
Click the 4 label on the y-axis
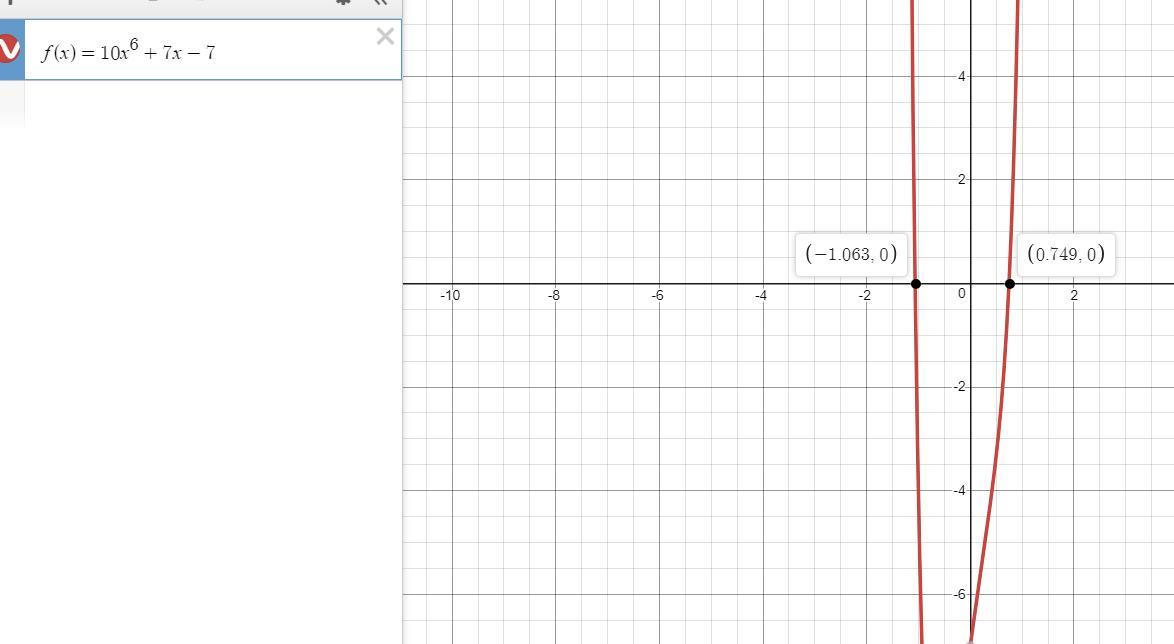click(x=962, y=76)
